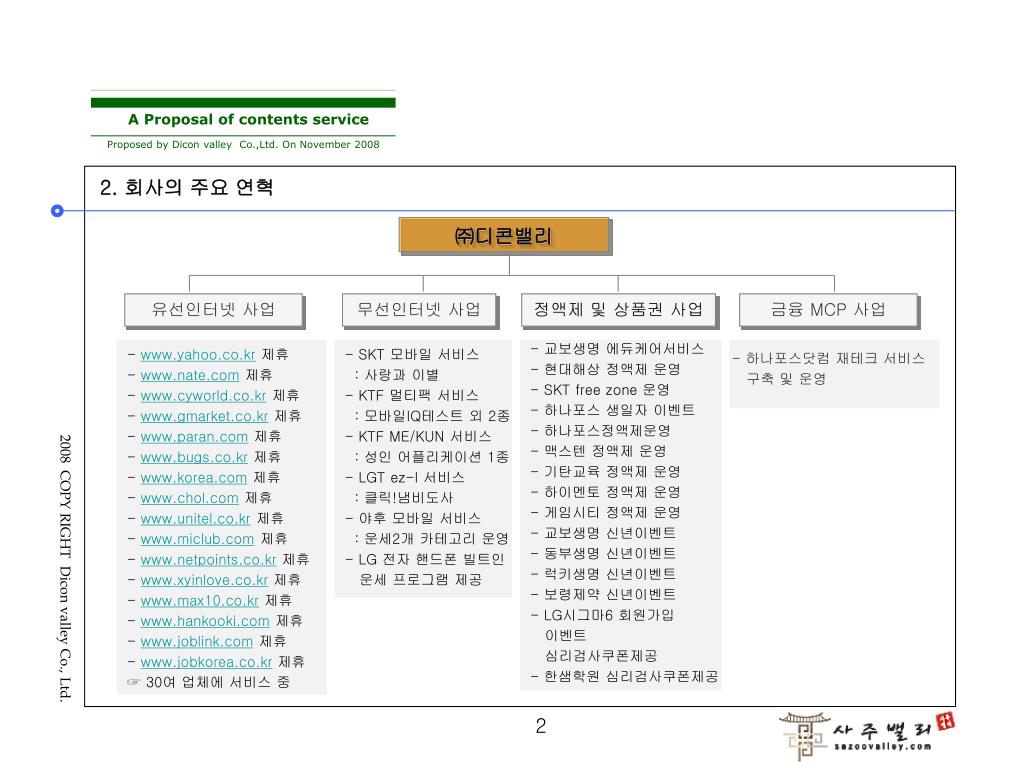This screenshot has height=768, width=1024.
Task: Select the SKT free zone 운영 line
Action: [x=600, y=390]
